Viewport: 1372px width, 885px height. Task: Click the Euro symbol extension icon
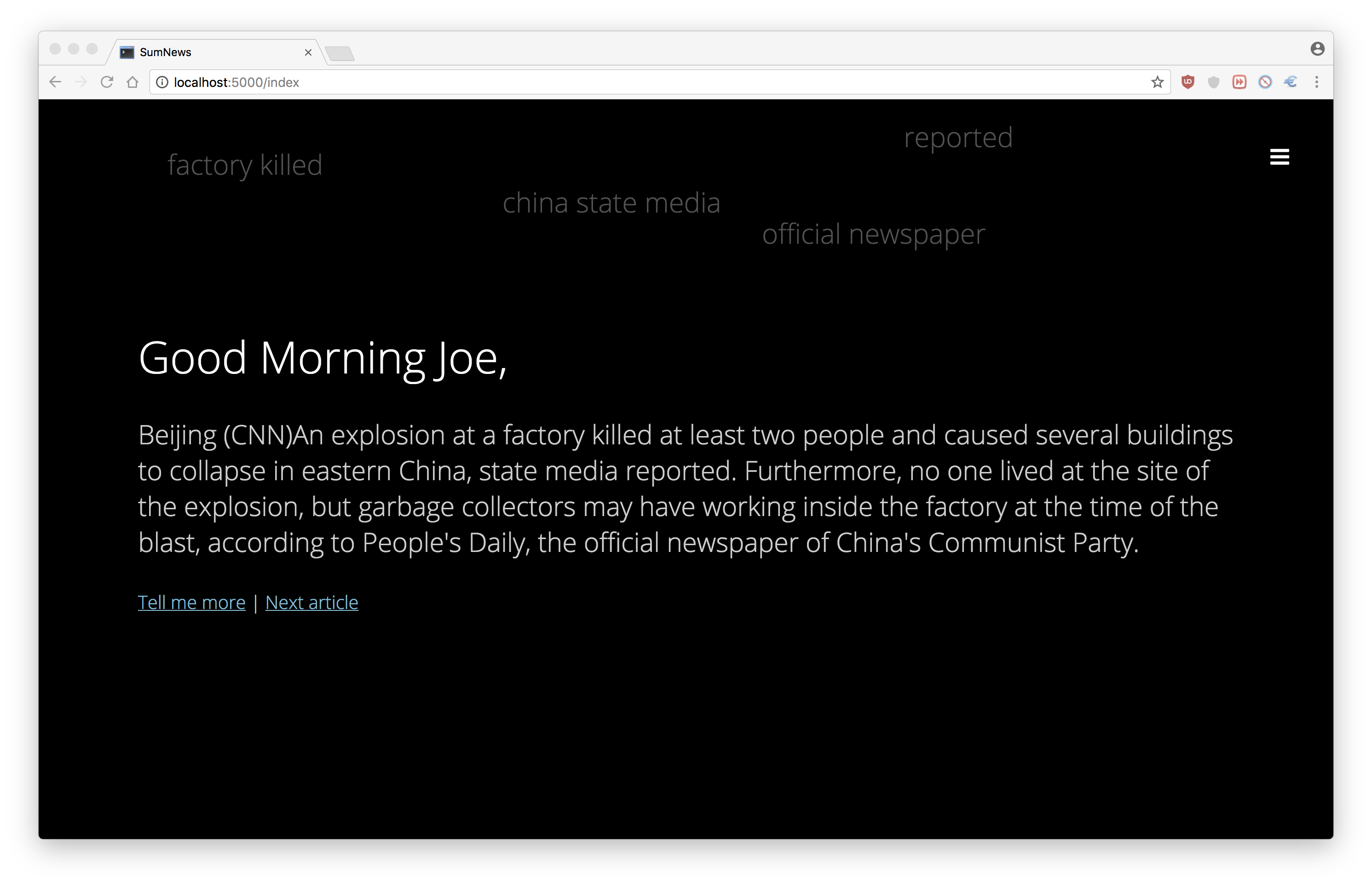pyautogui.click(x=1291, y=82)
